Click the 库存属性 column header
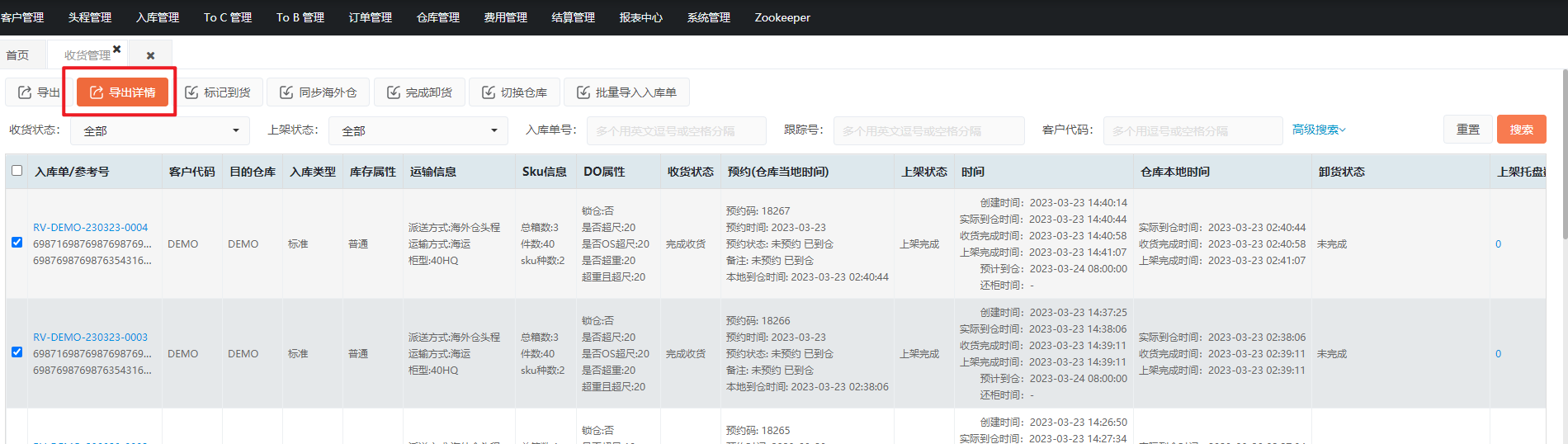Image resolution: width=1568 pixels, height=444 pixels. click(x=373, y=172)
